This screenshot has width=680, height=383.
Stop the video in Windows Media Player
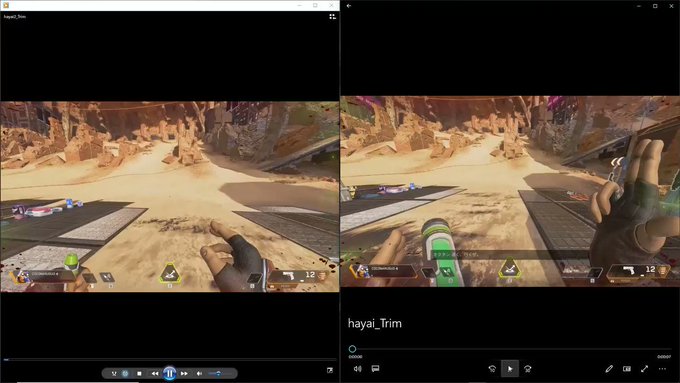(139, 373)
